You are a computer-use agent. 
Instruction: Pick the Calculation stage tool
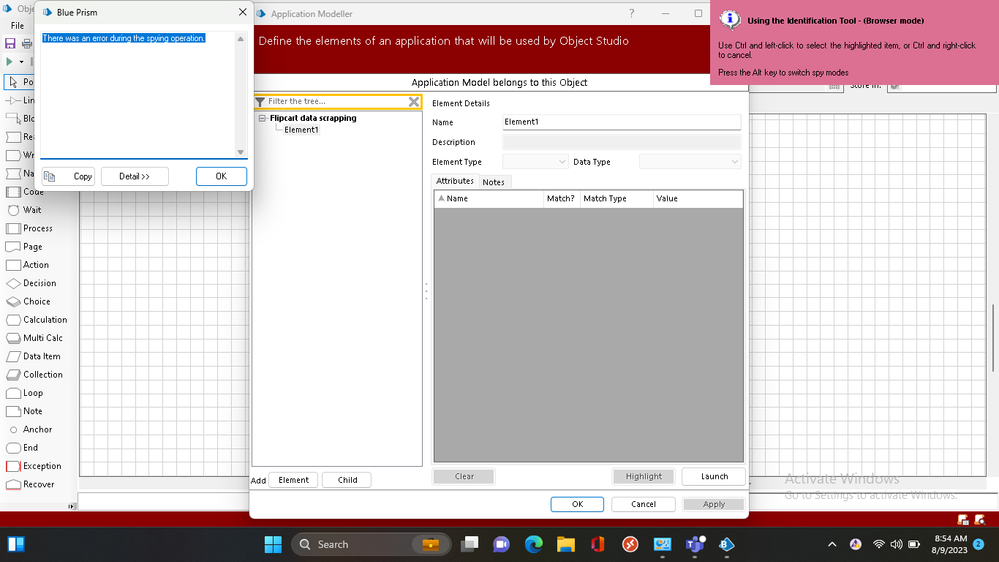(x=44, y=320)
